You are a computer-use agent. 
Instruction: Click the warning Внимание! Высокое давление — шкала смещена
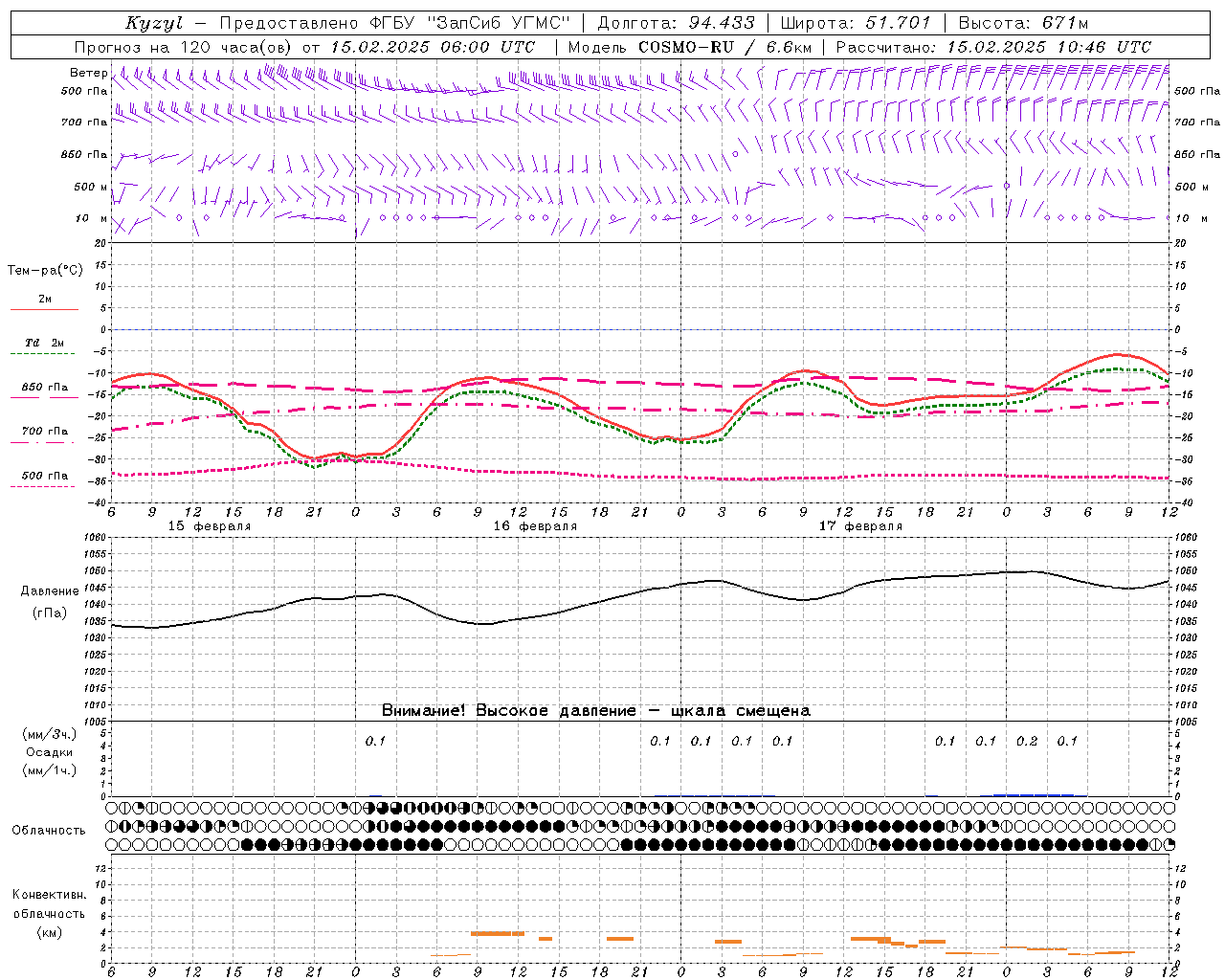[x=595, y=711]
